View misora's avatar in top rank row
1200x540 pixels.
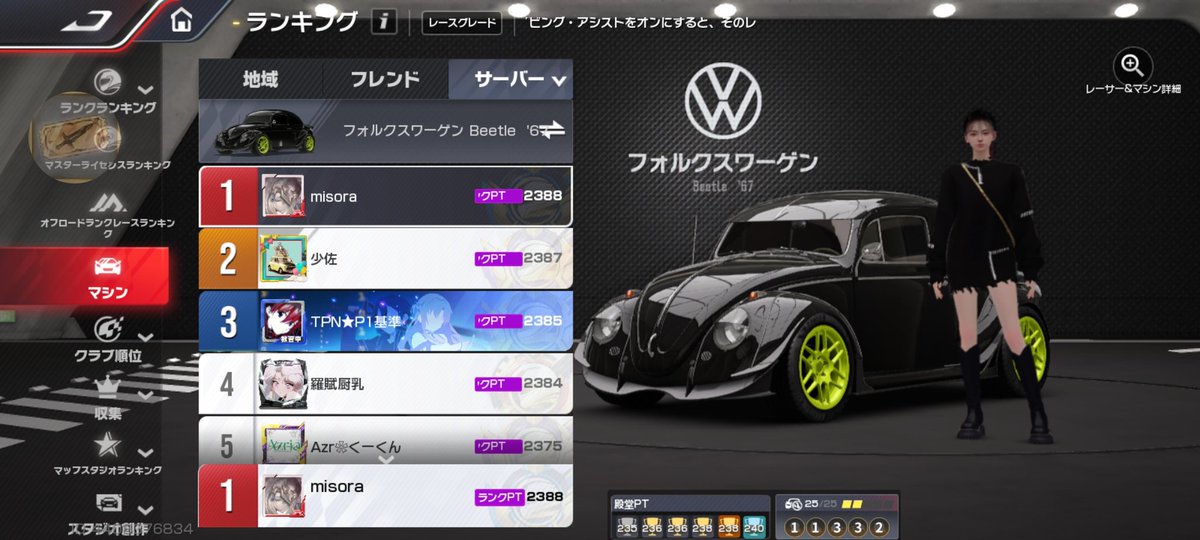tap(283, 196)
